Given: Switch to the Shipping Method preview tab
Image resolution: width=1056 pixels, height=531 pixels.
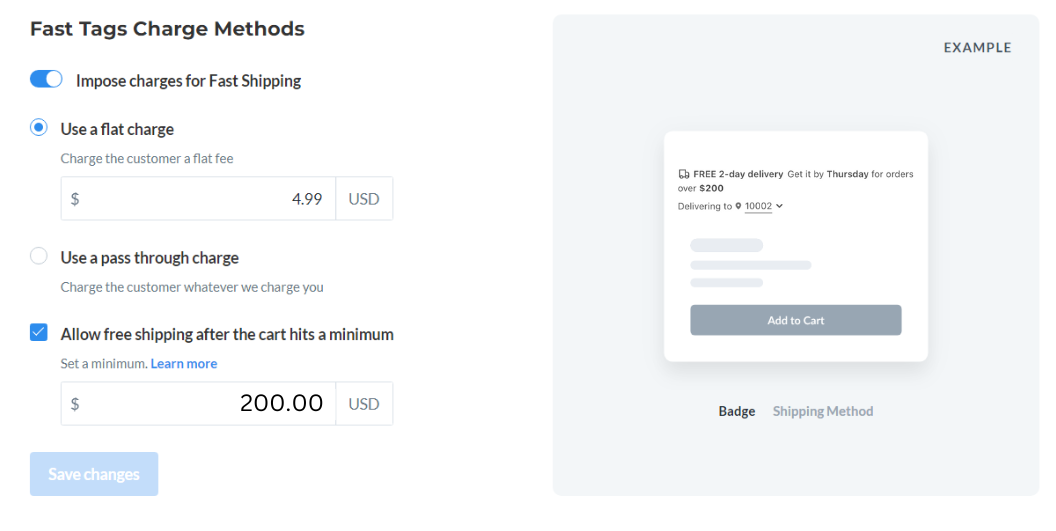Looking at the screenshot, I should tap(823, 411).
